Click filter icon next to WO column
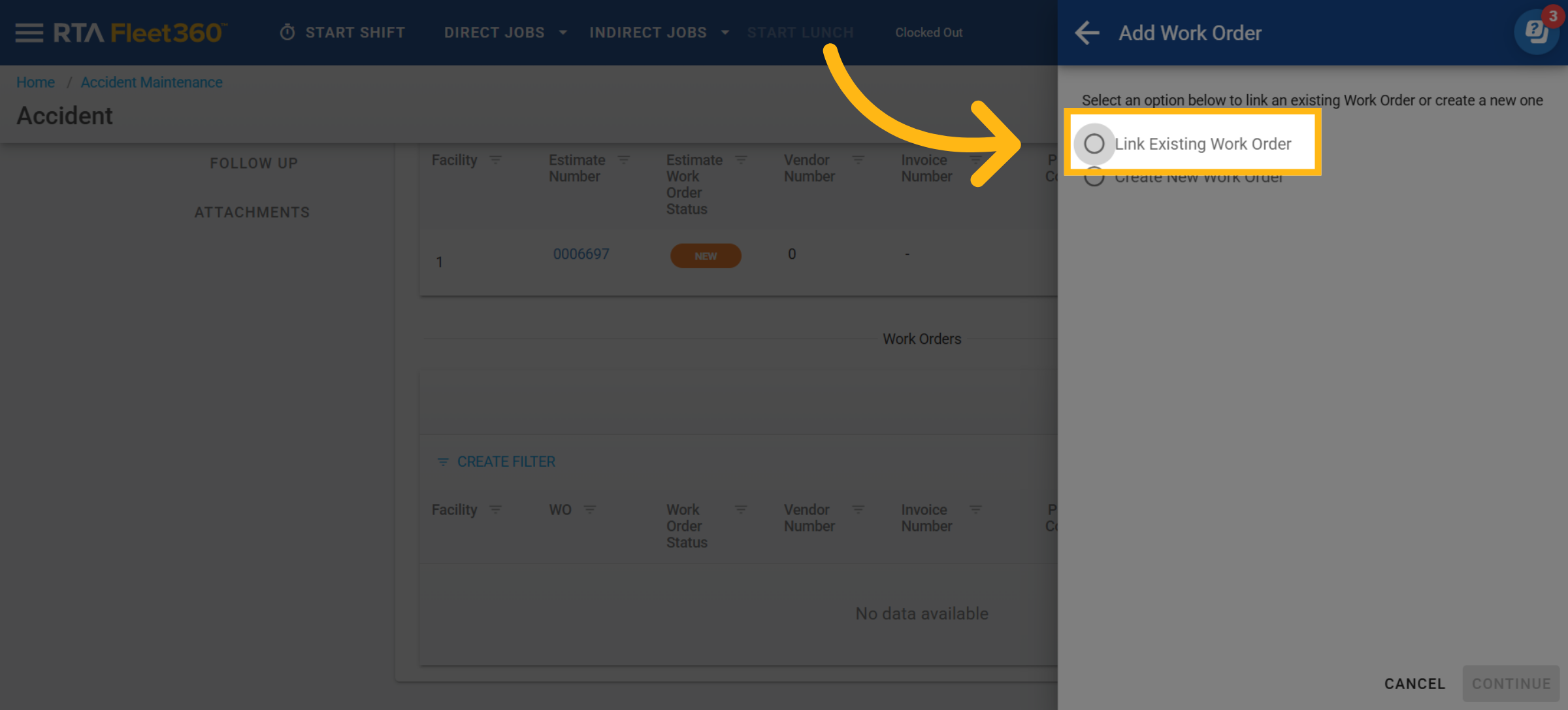Viewport: 1568px width, 710px height. [590, 509]
